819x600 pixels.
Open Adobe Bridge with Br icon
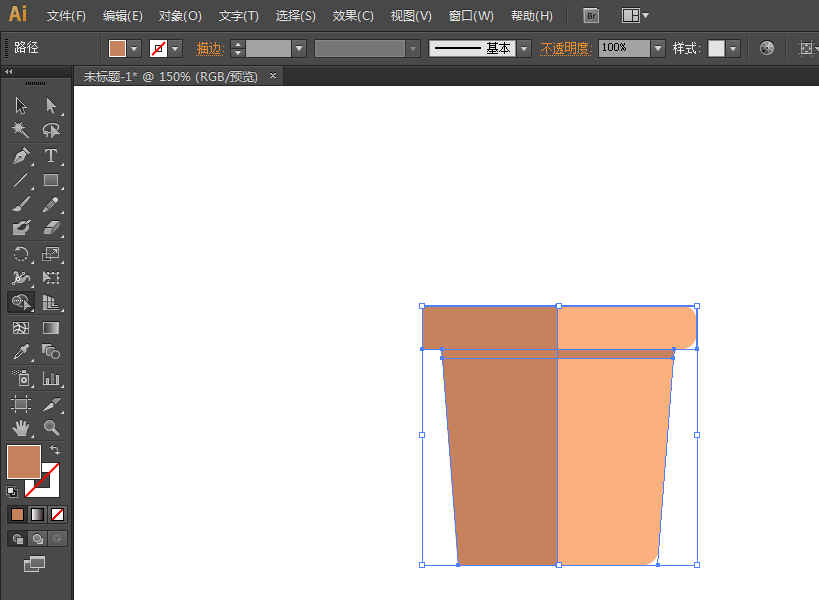click(x=591, y=16)
